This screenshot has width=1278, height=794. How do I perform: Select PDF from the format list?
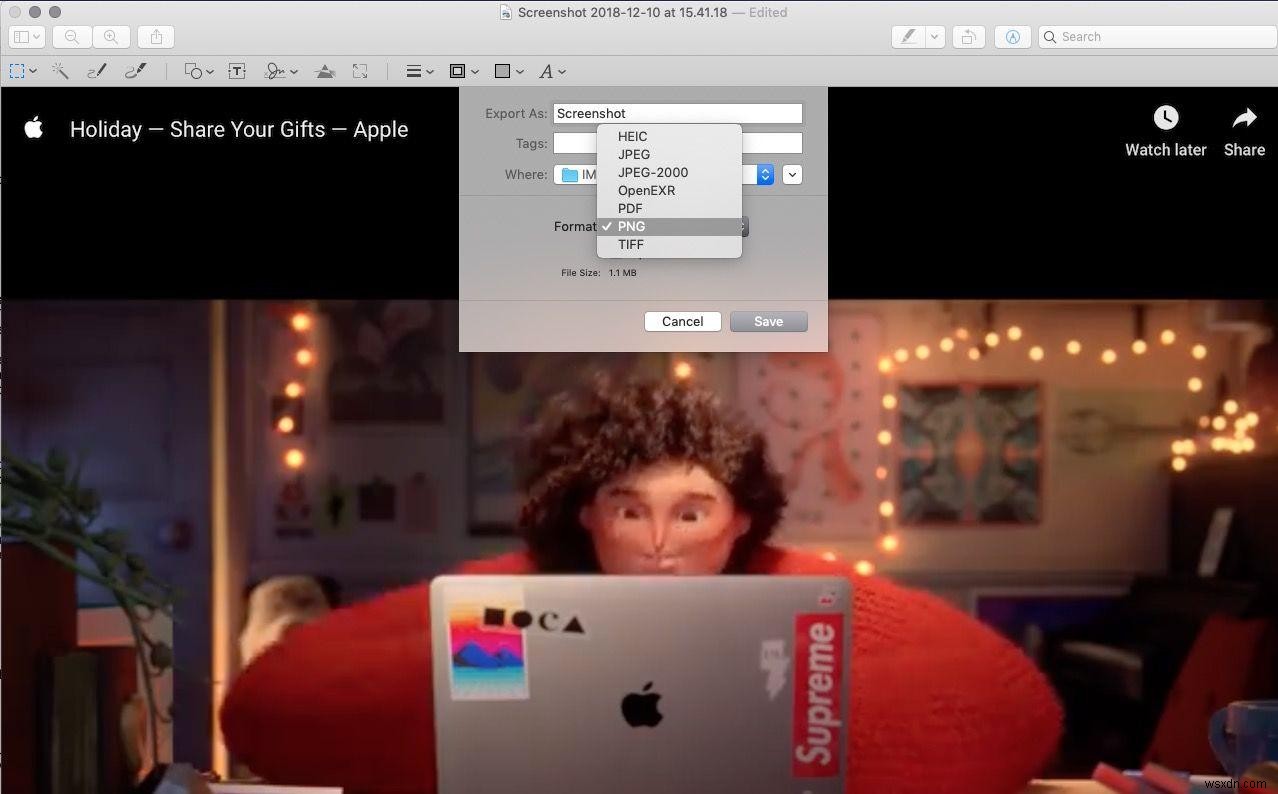(x=630, y=208)
